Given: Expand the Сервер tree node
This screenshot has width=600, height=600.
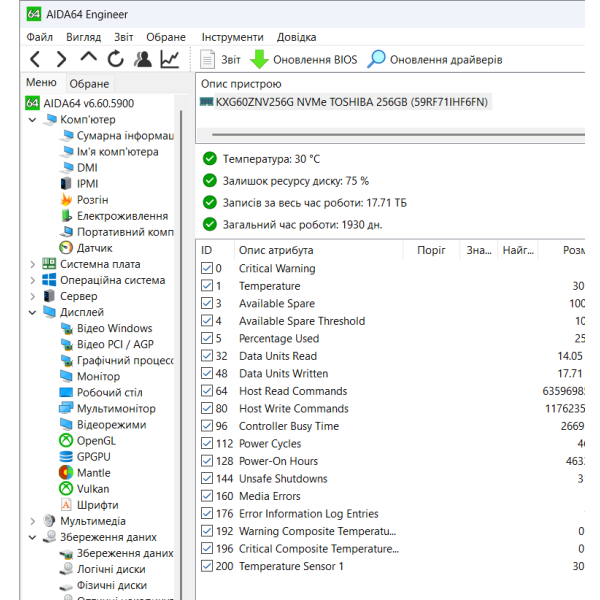Looking at the screenshot, I should click(33, 297).
